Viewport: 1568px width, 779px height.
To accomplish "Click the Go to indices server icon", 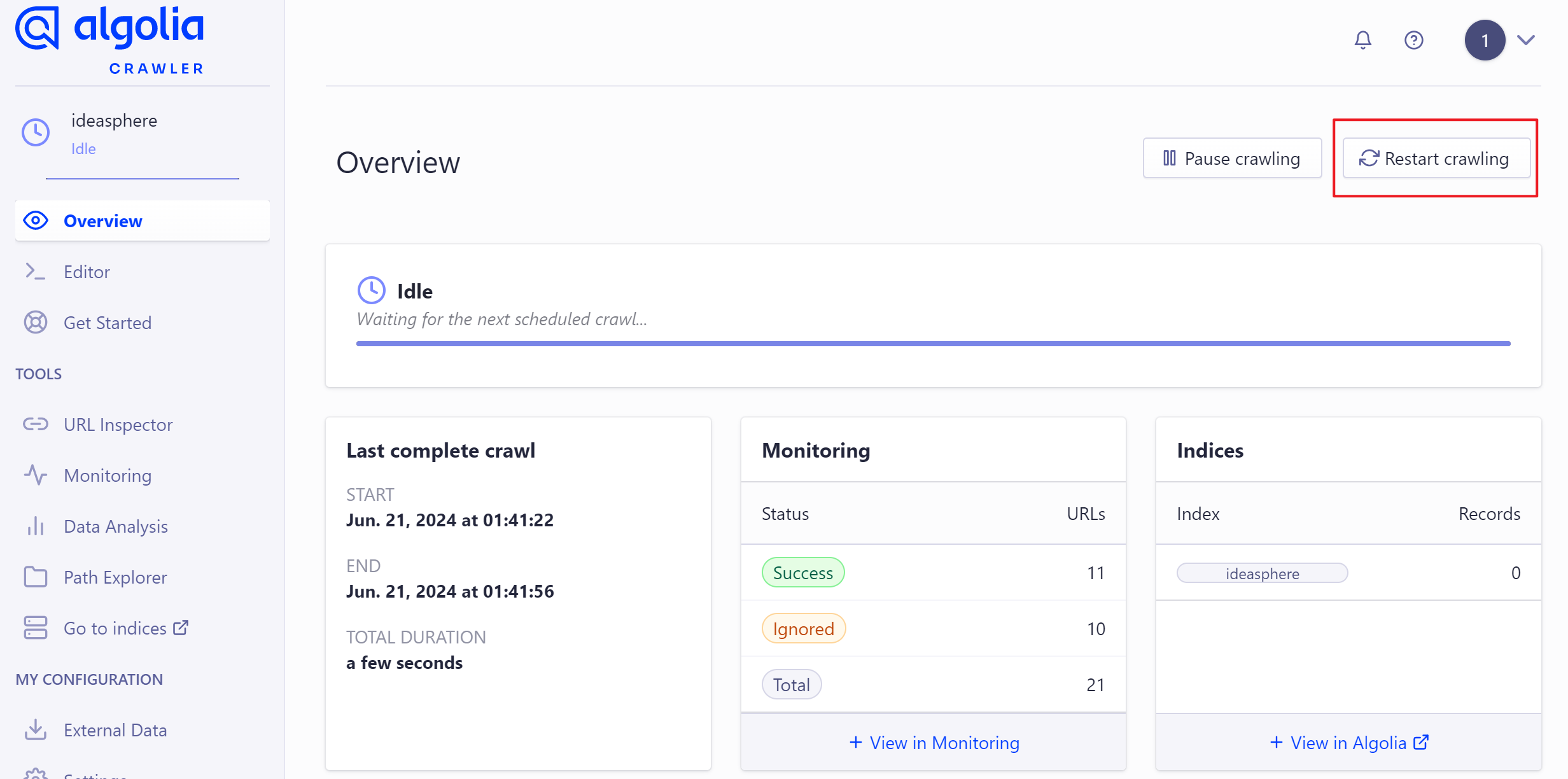I will (36, 628).
